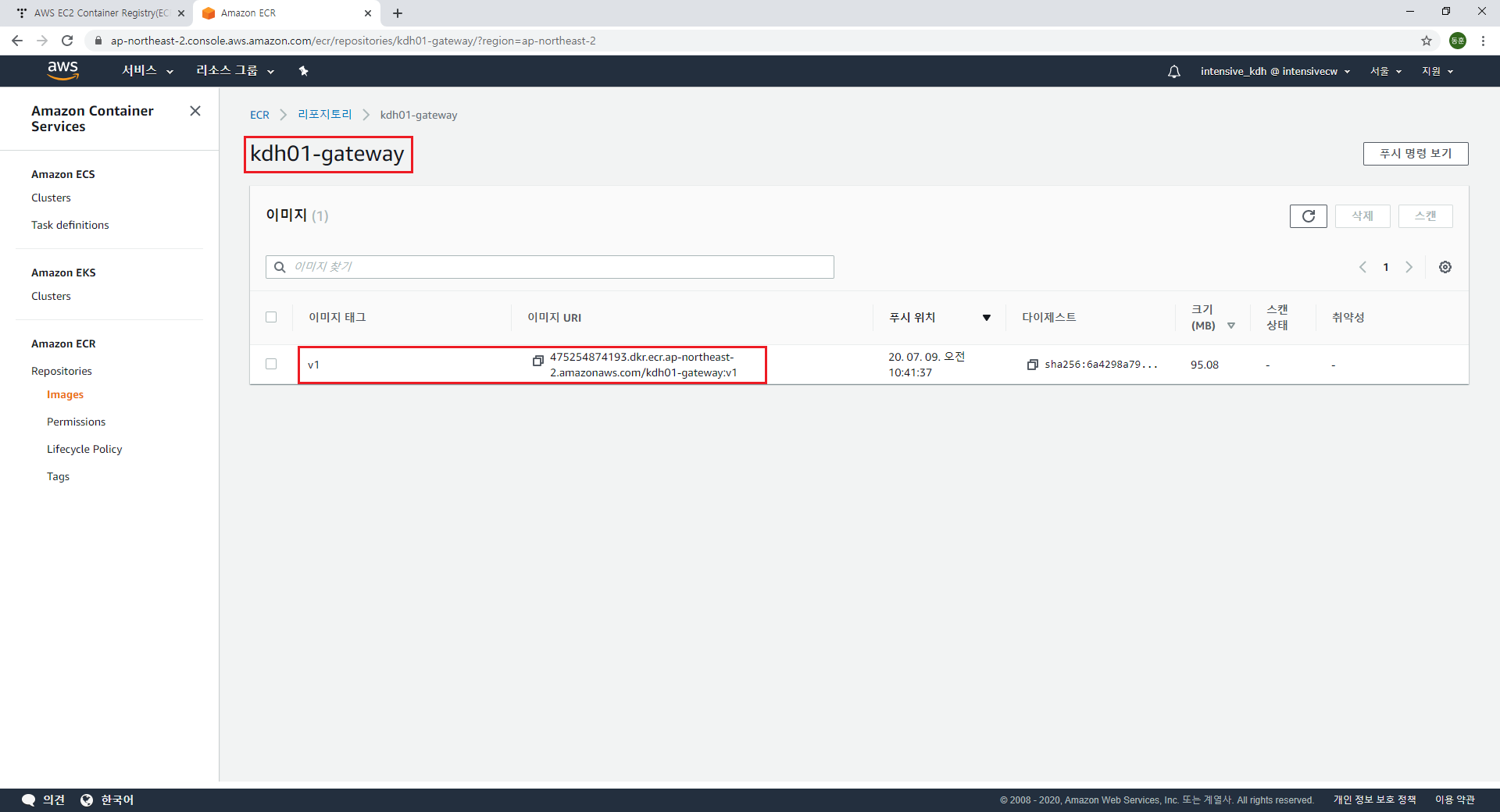The width and height of the screenshot is (1500, 812).
Task: Click the v1 image tag cell
Action: coord(313,365)
